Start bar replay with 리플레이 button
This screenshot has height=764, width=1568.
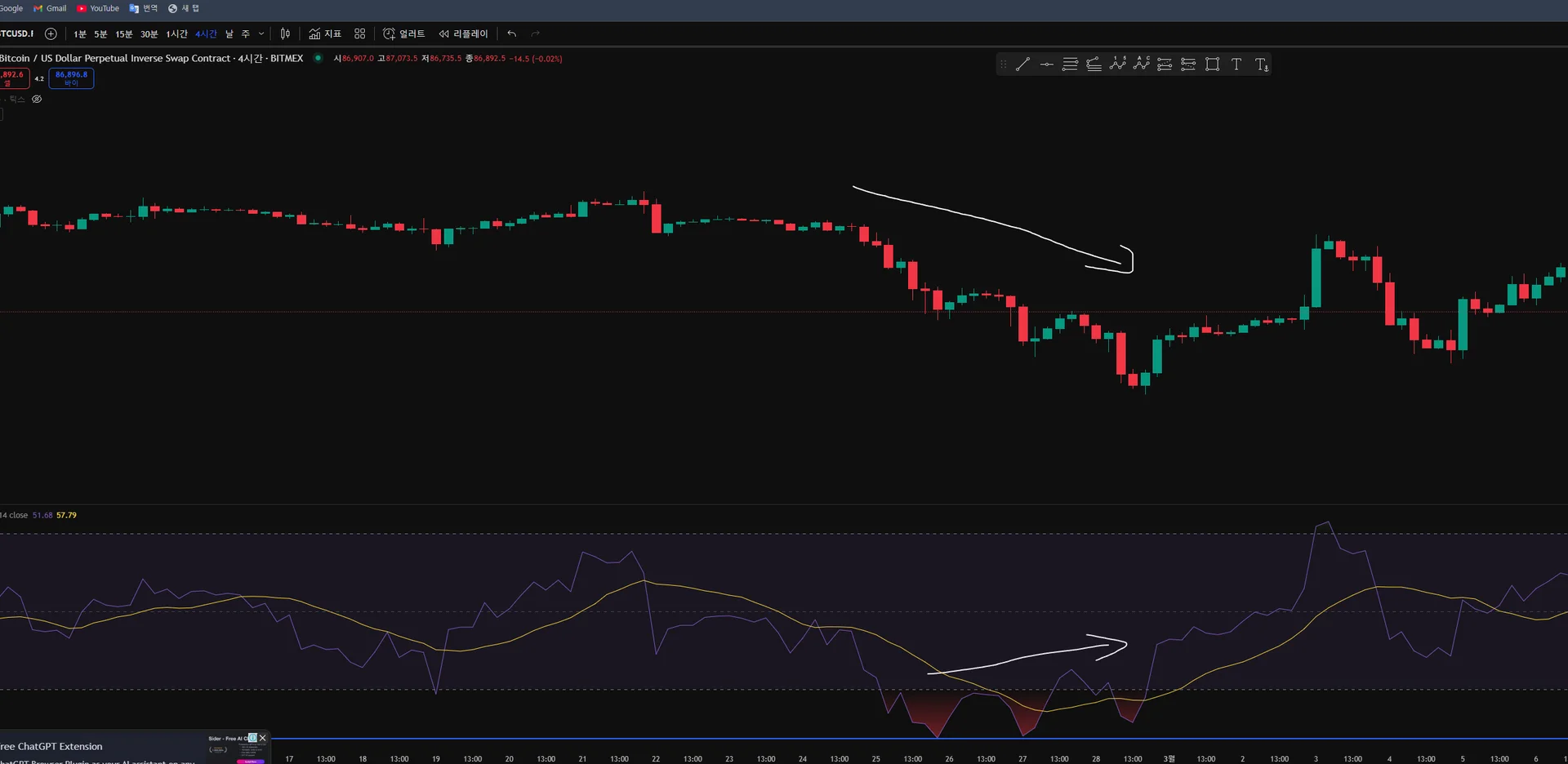tap(463, 33)
